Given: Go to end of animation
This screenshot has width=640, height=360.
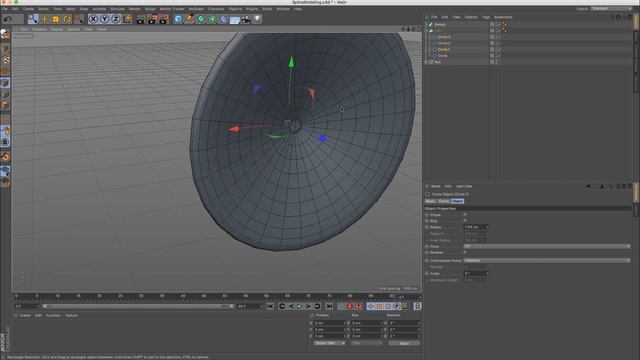Looking at the screenshot, I should (329, 306).
